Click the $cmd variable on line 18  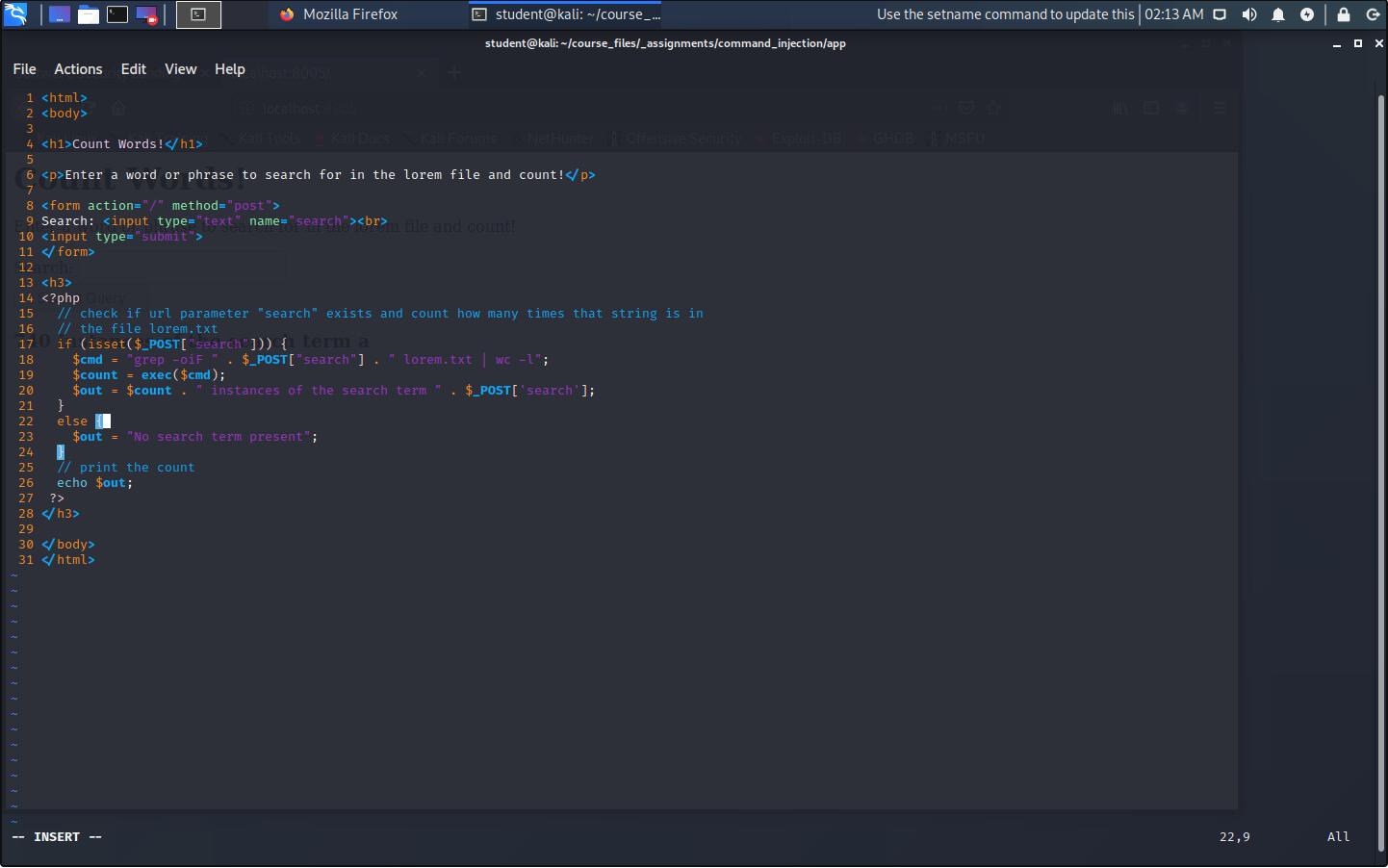point(88,360)
